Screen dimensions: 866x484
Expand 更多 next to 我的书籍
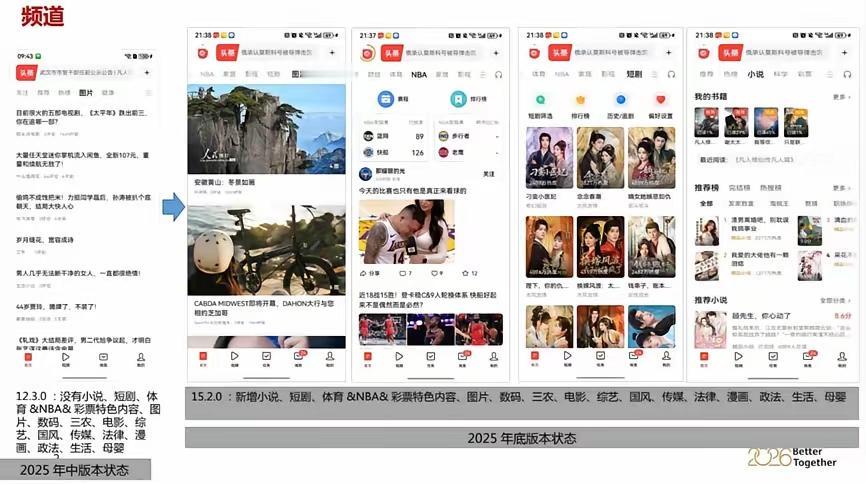click(841, 97)
